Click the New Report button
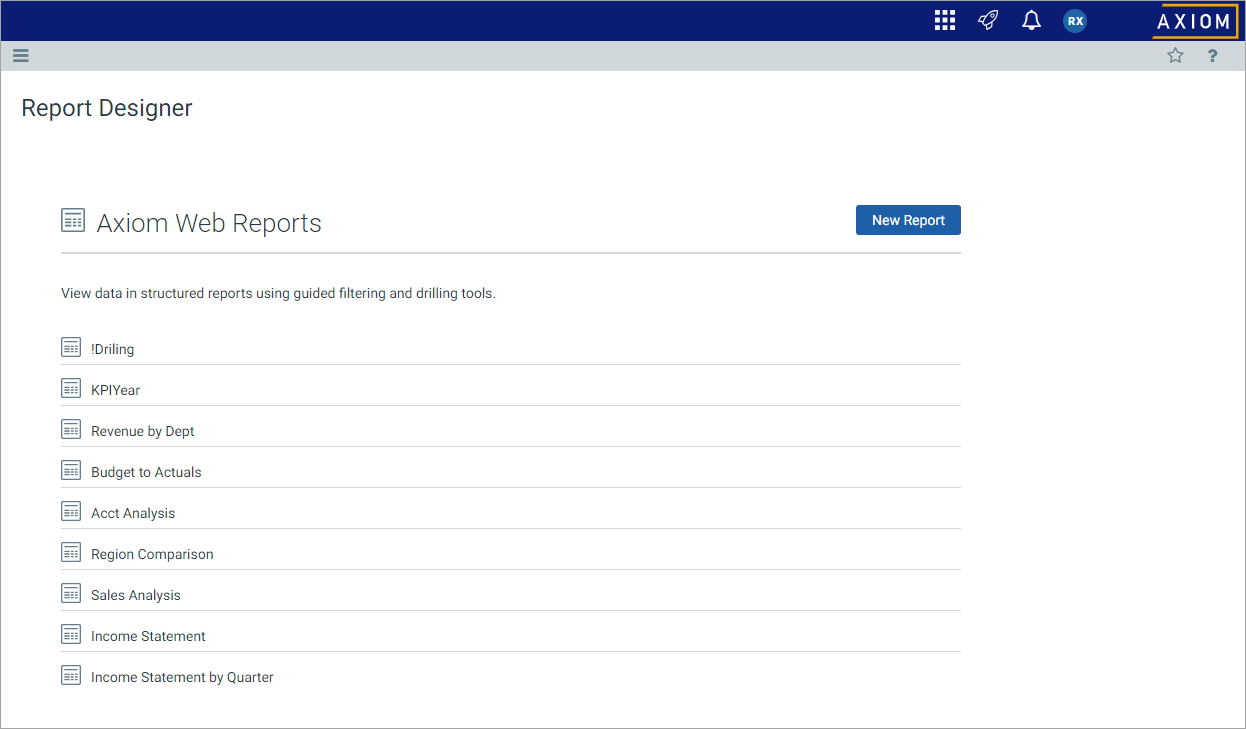Screen dimensions: 1246x729 [x=908, y=220]
